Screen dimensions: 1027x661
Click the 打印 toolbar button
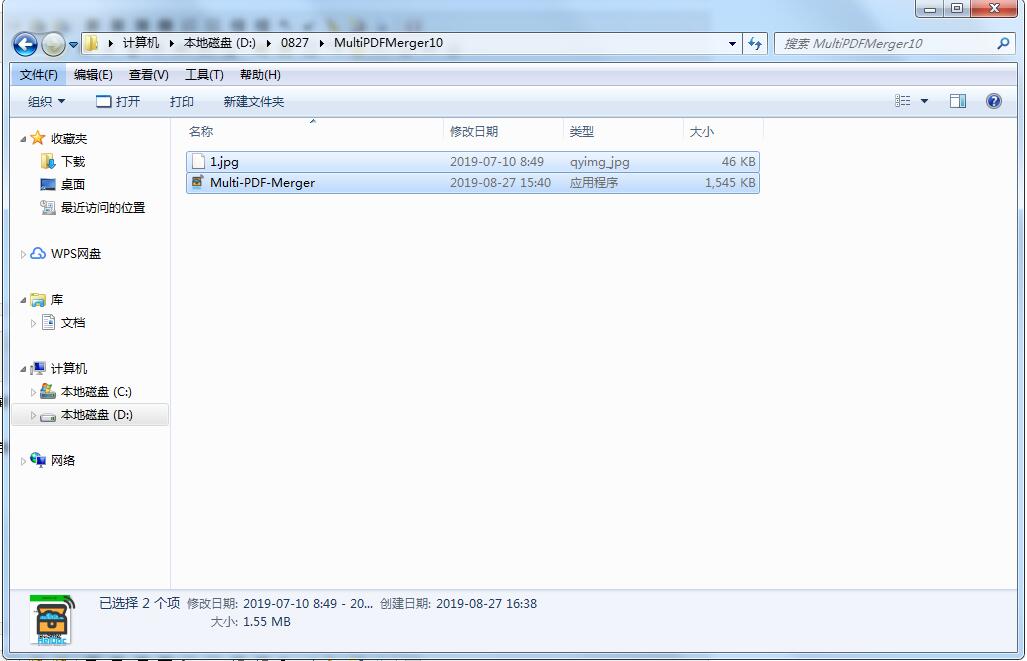[x=181, y=102]
